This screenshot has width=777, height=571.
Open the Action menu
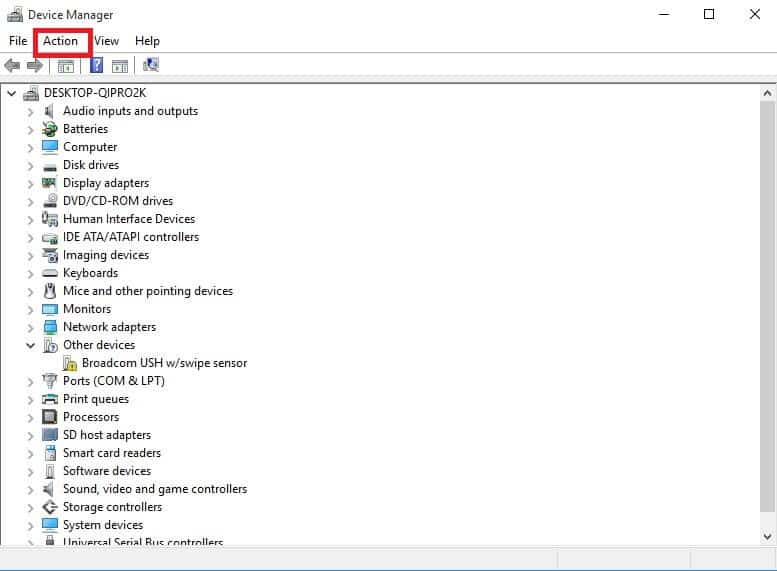(60, 41)
